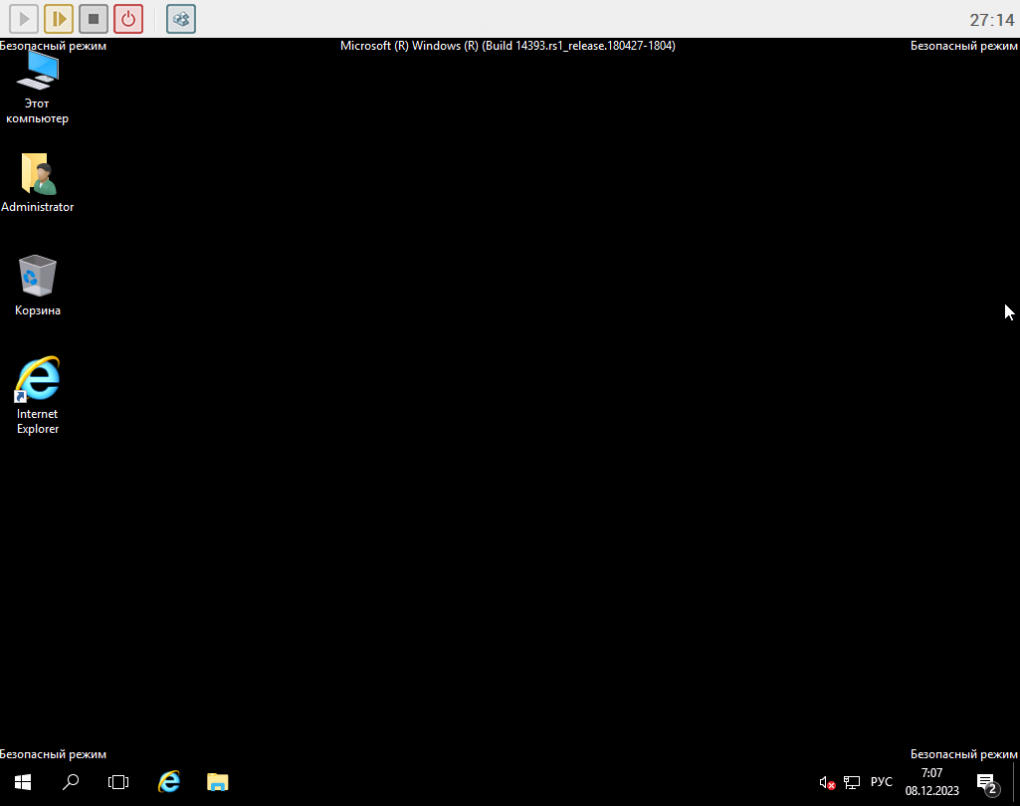1020x806 pixels.
Task: Open File Explorer from the taskbar
Action: 217,782
